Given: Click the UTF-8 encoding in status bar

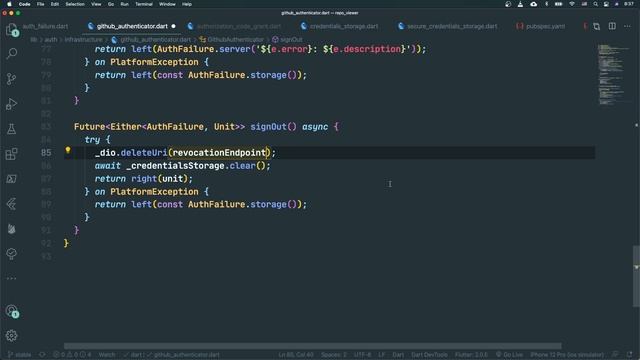Looking at the screenshot, I should pos(362,355).
